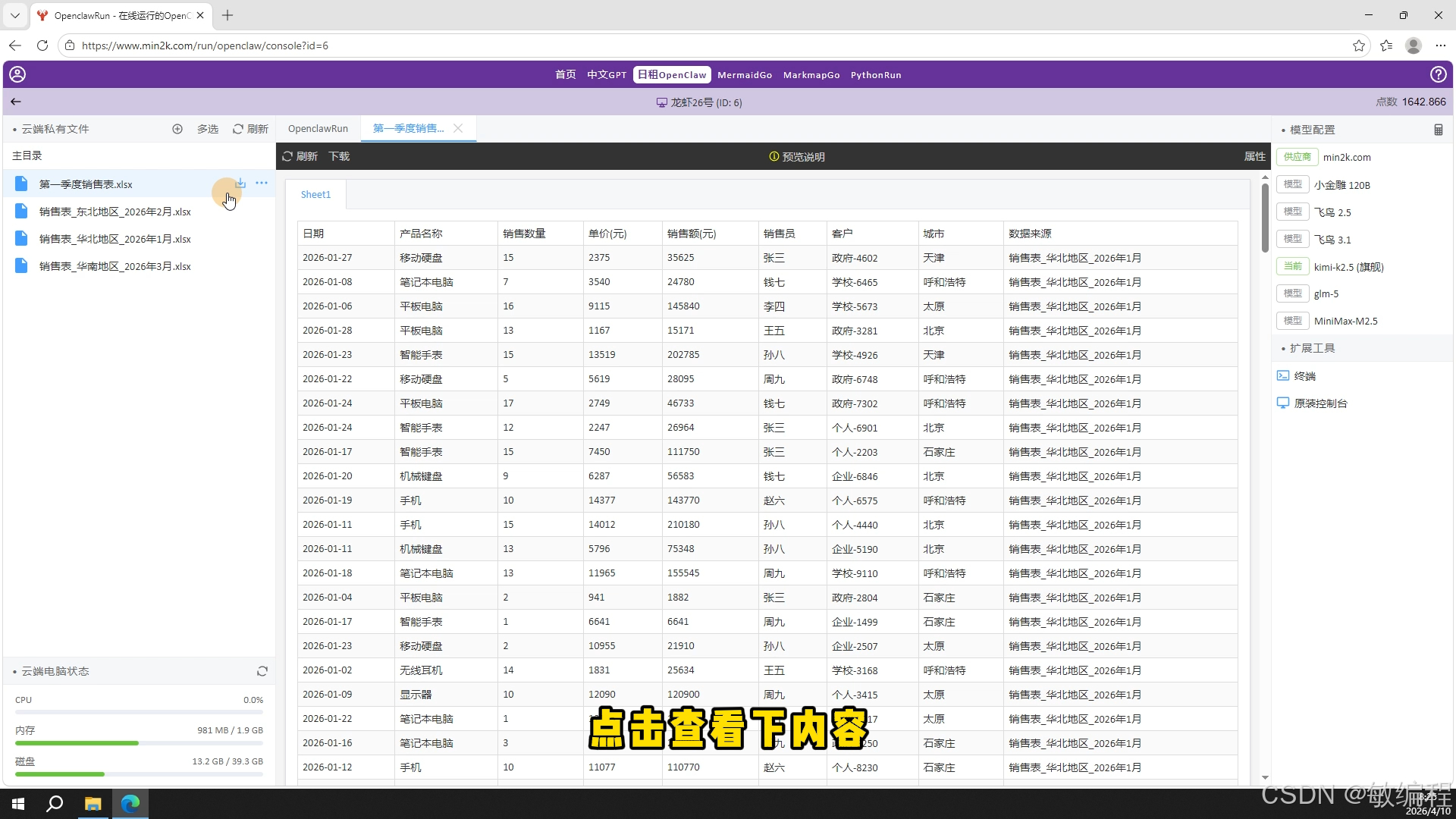This screenshot has height=819, width=1456.
Task: Click the add new file plus icon
Action: tap(177, 129)
